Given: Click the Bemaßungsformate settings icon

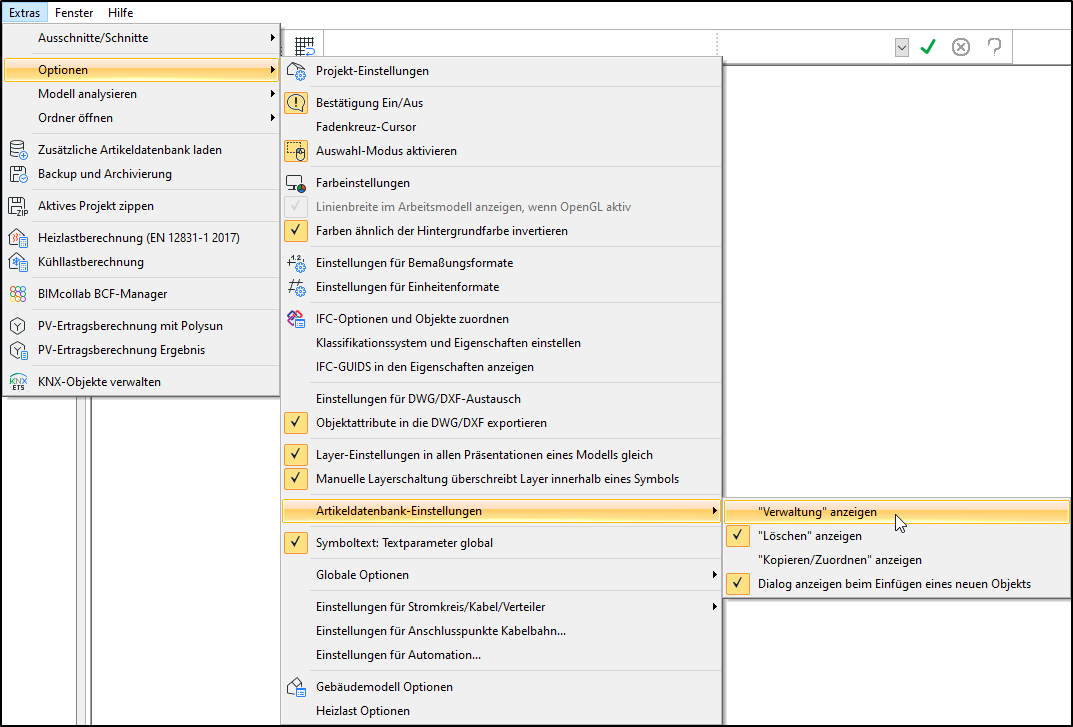Looking at the screenshot, I should coord(296,263).
